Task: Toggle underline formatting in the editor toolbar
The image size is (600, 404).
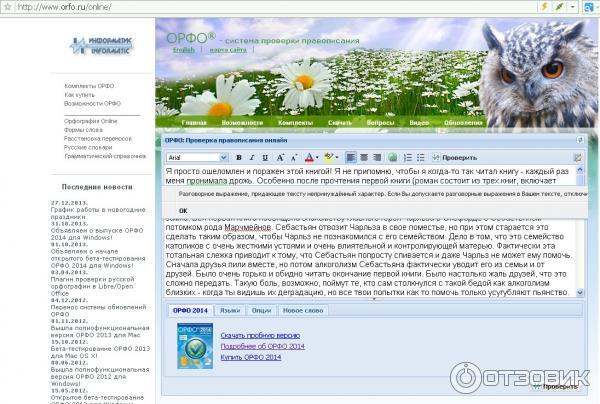Action: click(x=265, y=157)
